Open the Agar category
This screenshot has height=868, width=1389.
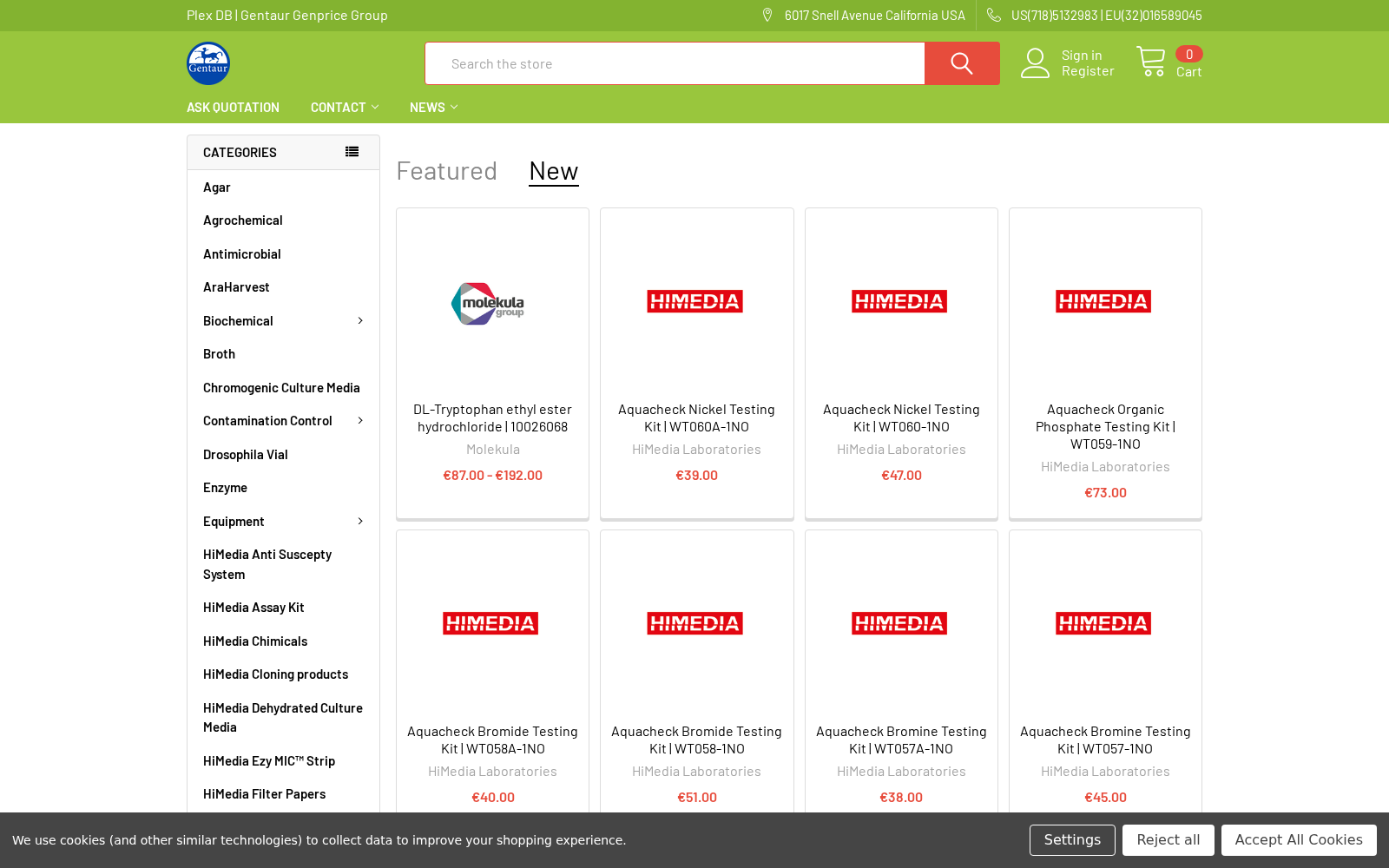[217, 187]
